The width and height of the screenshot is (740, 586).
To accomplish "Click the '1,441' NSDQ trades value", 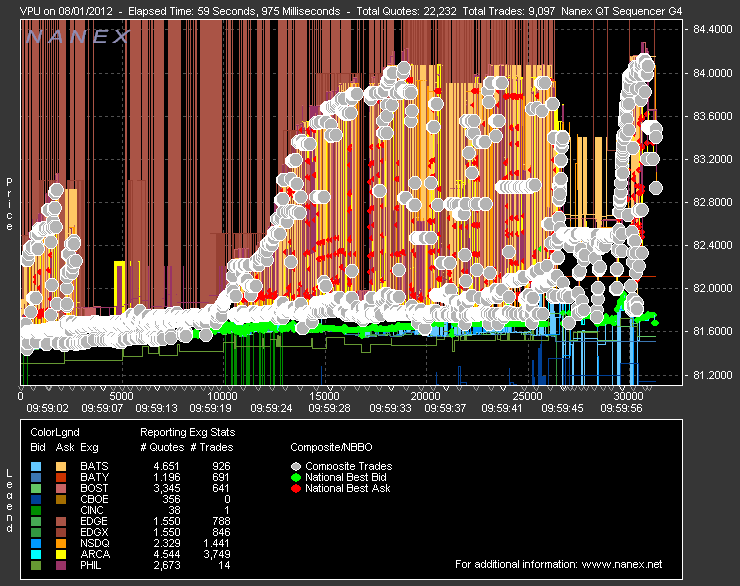I will pos(217,543).
